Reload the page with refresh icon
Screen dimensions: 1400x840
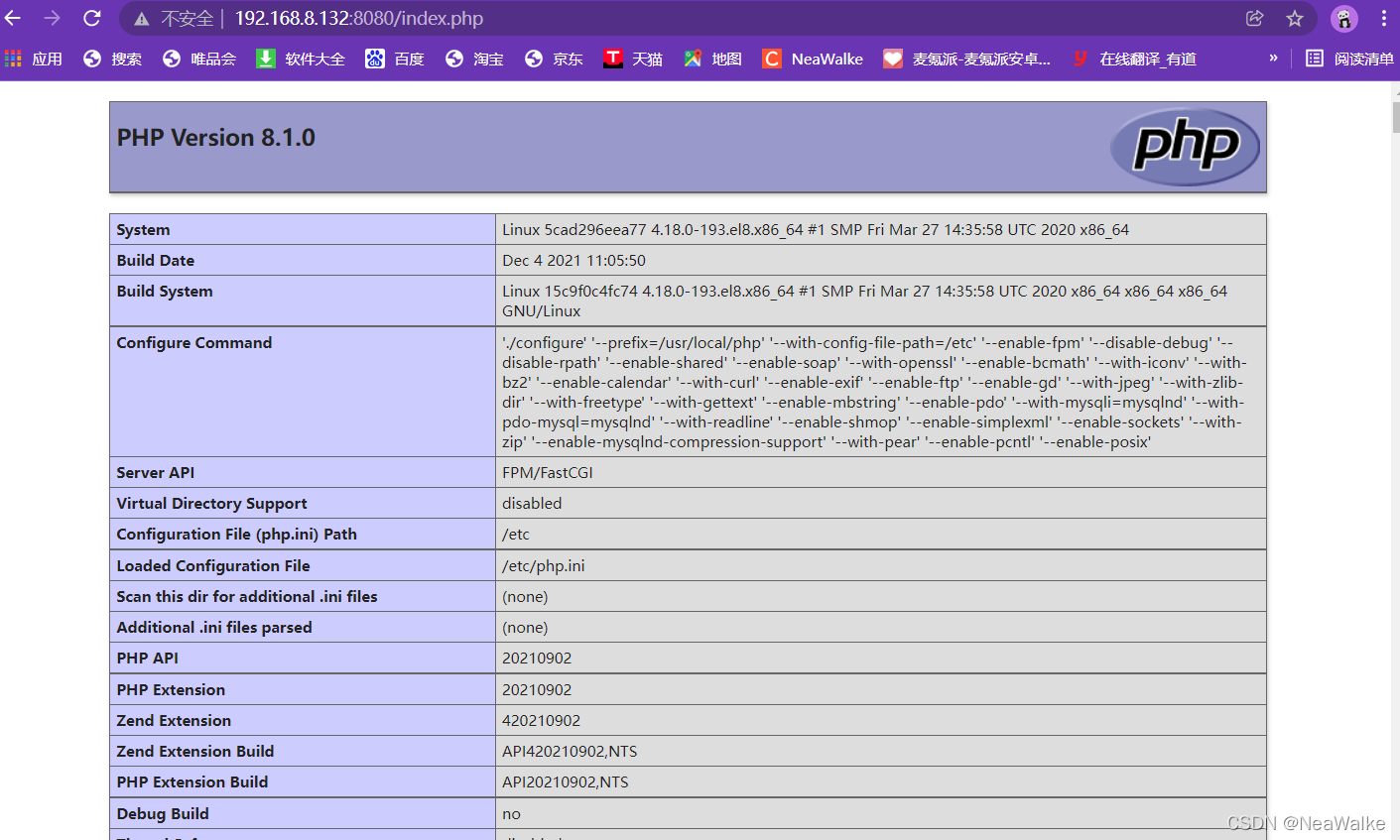coord(91,18)
